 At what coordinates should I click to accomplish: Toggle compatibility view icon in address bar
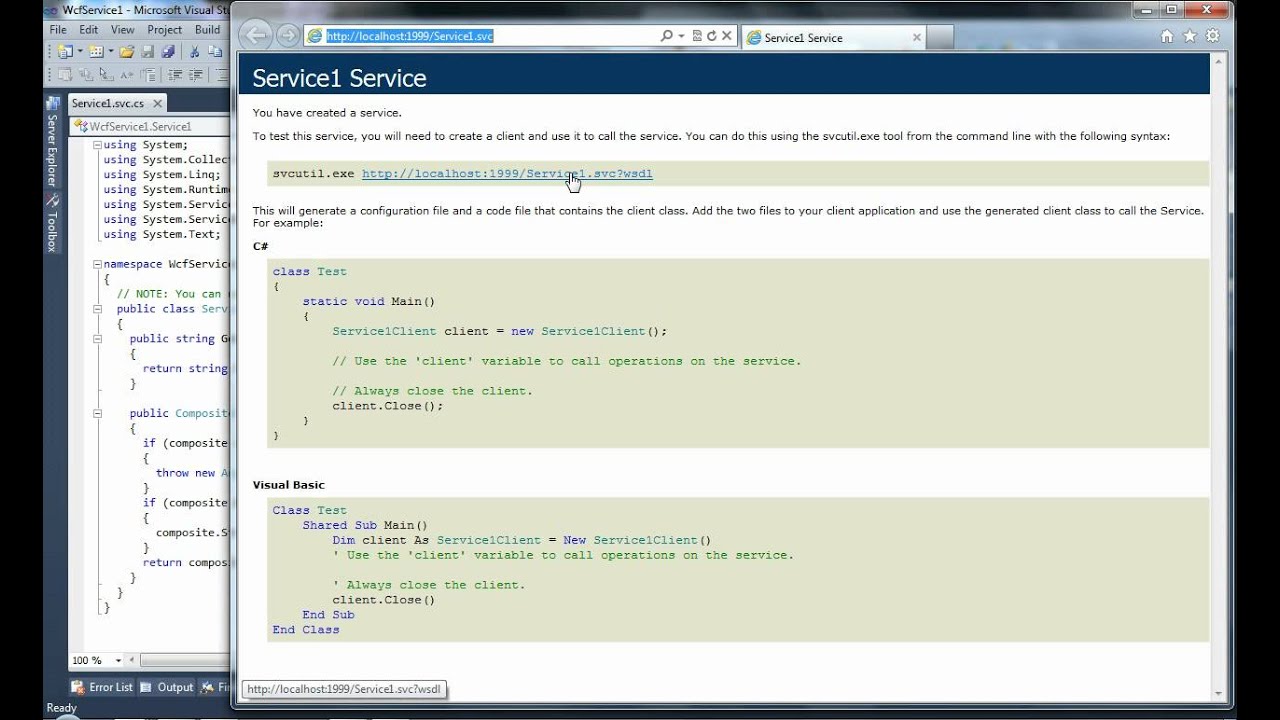tap(698, 36)
